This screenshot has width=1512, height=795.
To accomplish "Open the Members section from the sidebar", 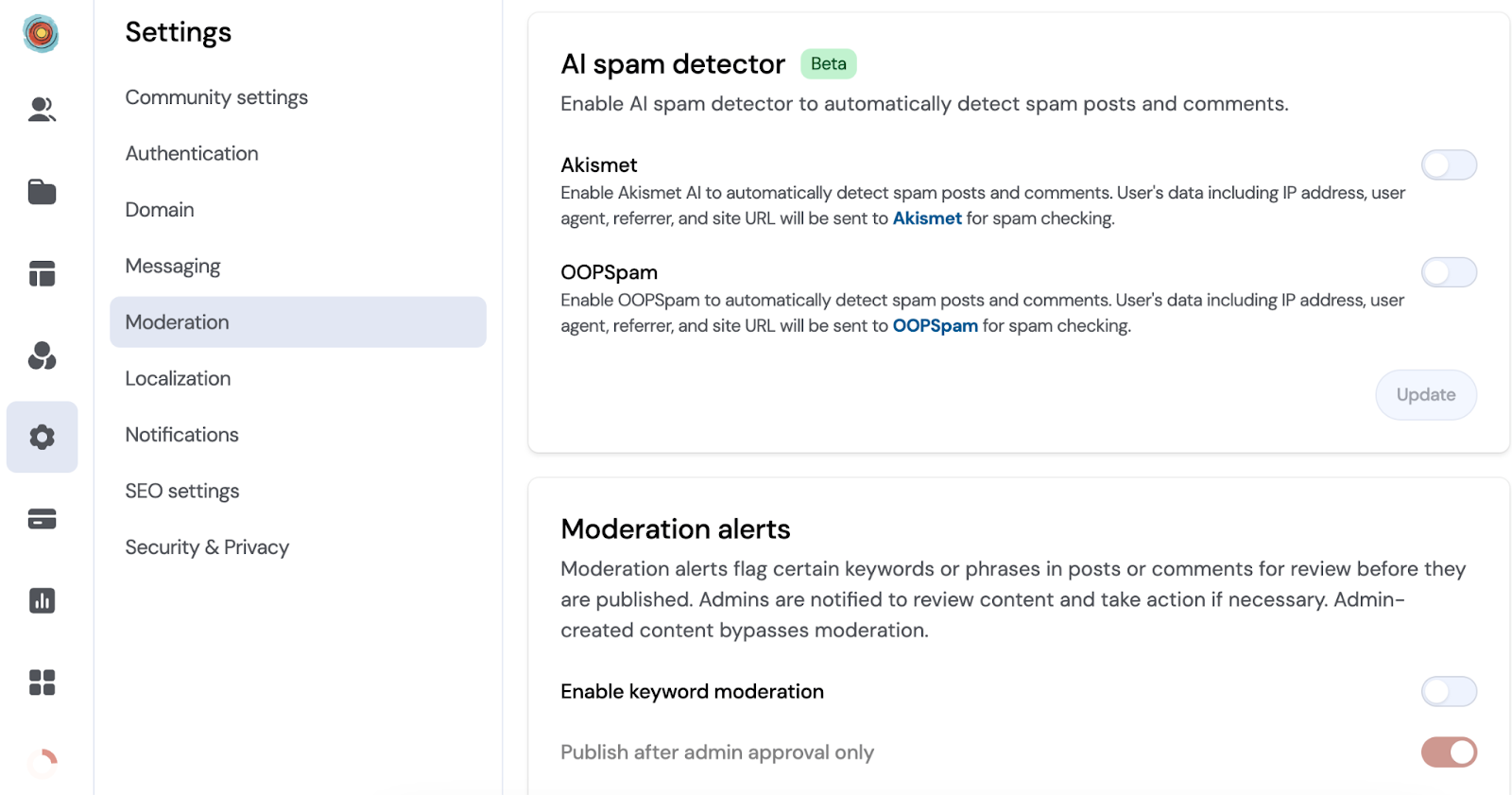I will (x=42, y=109).
